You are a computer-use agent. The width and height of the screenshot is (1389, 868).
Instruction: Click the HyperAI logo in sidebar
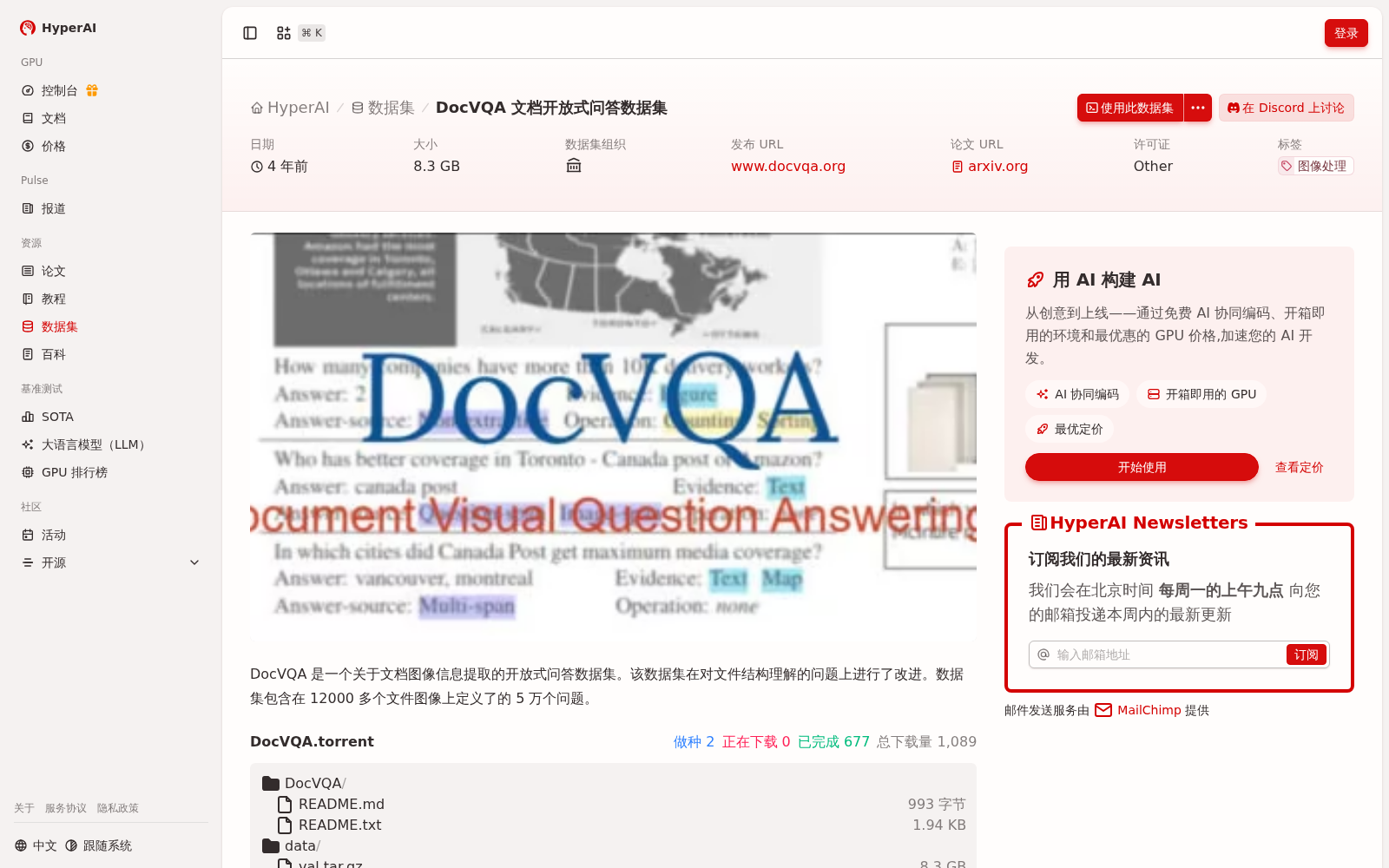57,28
